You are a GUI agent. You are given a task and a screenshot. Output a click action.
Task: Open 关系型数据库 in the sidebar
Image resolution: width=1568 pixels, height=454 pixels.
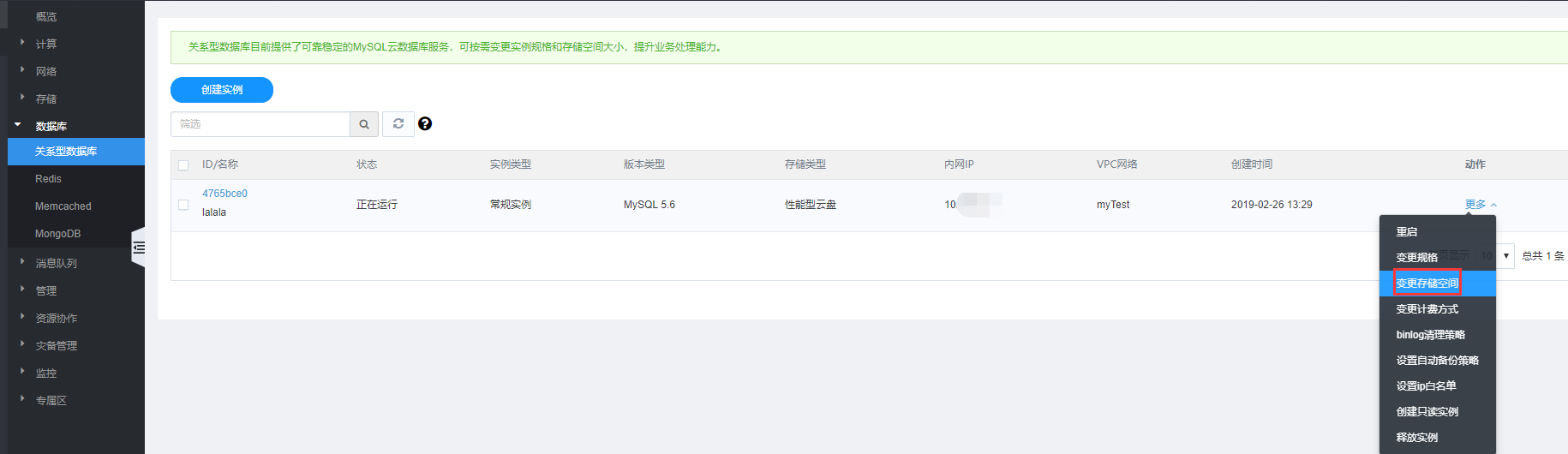click(x=76, y=152)
